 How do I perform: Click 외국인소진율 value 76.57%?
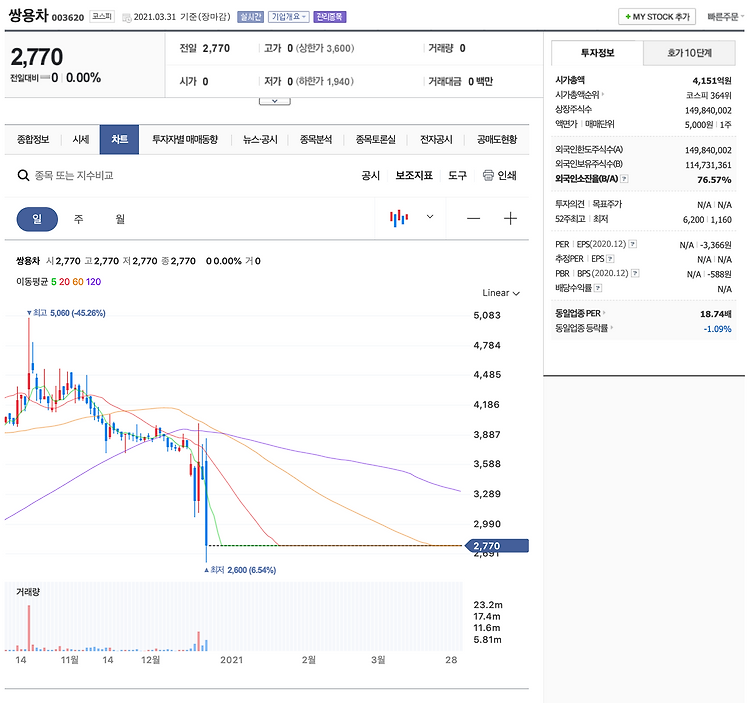(714, 179)
